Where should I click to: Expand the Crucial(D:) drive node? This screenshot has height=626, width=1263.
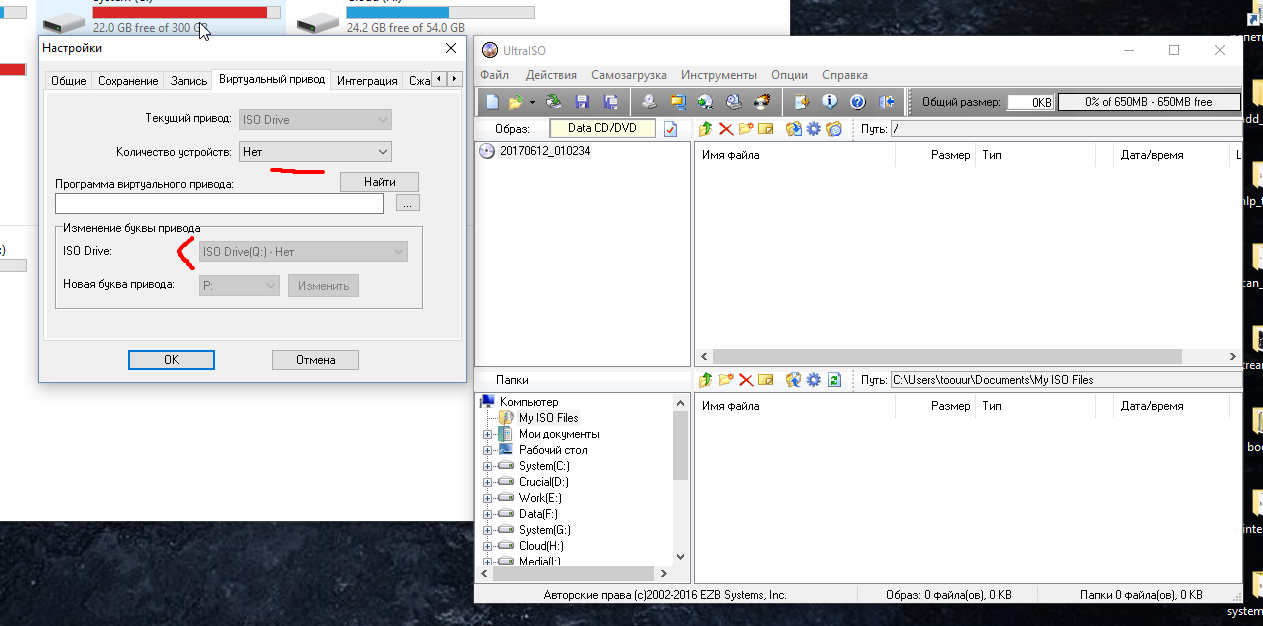488,482
